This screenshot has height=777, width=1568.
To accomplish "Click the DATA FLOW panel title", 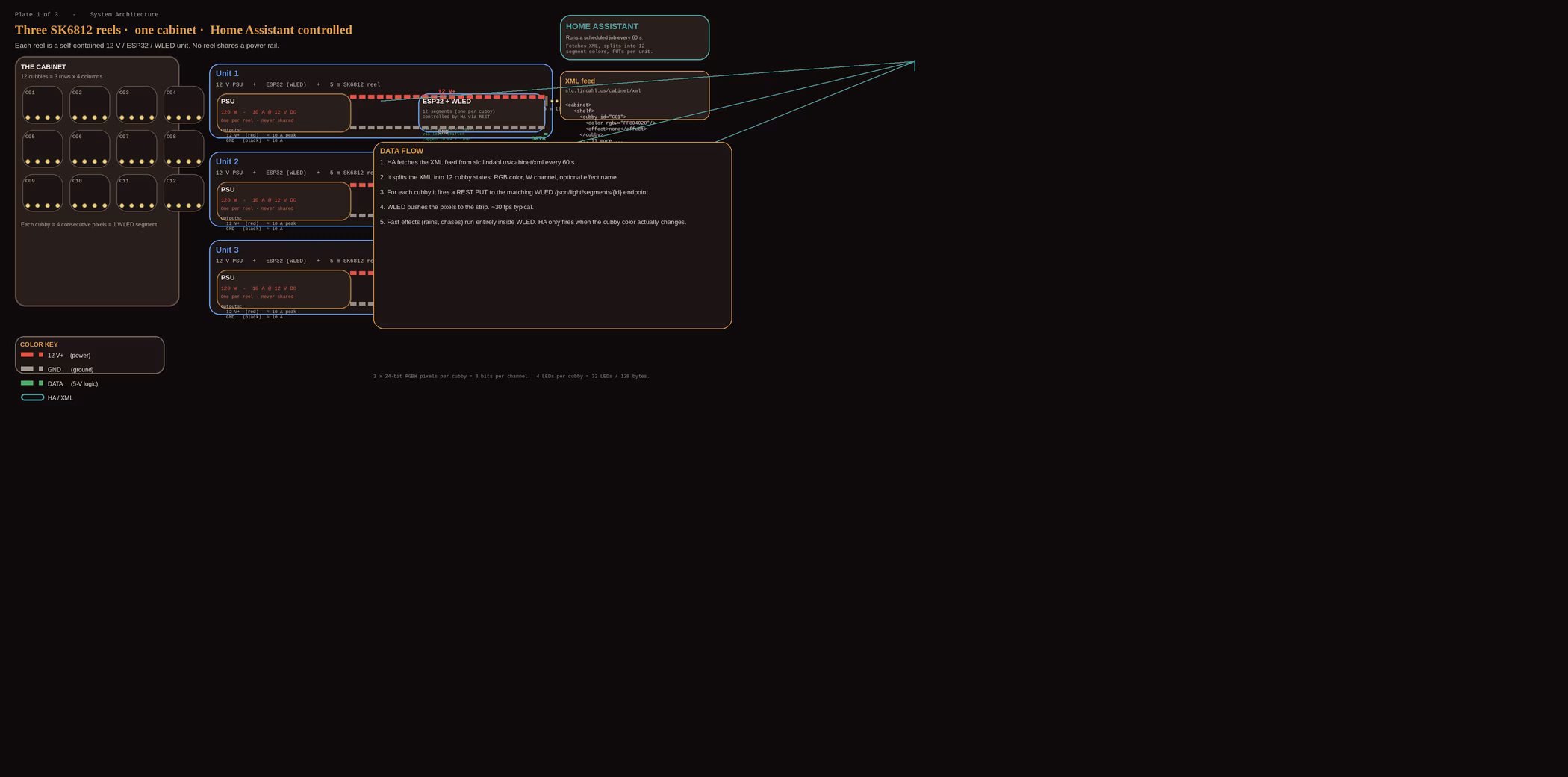I will click(x=402, y=151).
